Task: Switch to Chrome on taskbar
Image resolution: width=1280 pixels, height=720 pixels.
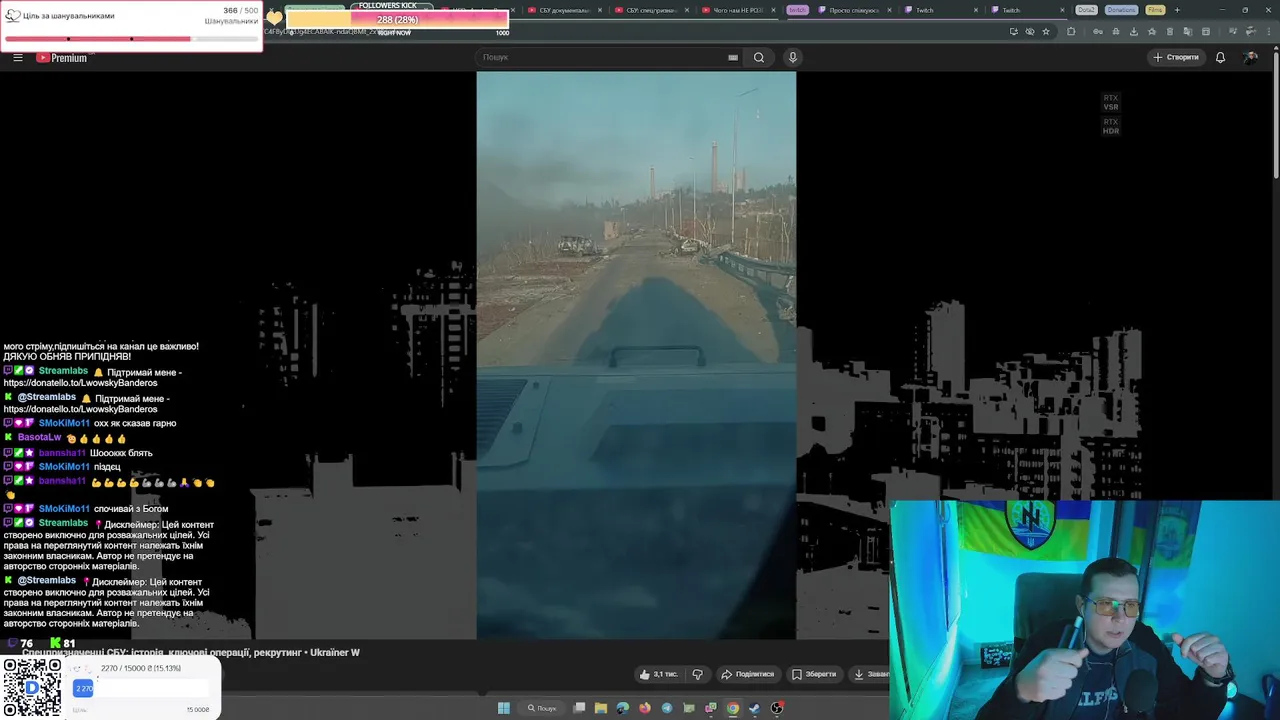Action: pyautogui.click(x=733, y=708)
